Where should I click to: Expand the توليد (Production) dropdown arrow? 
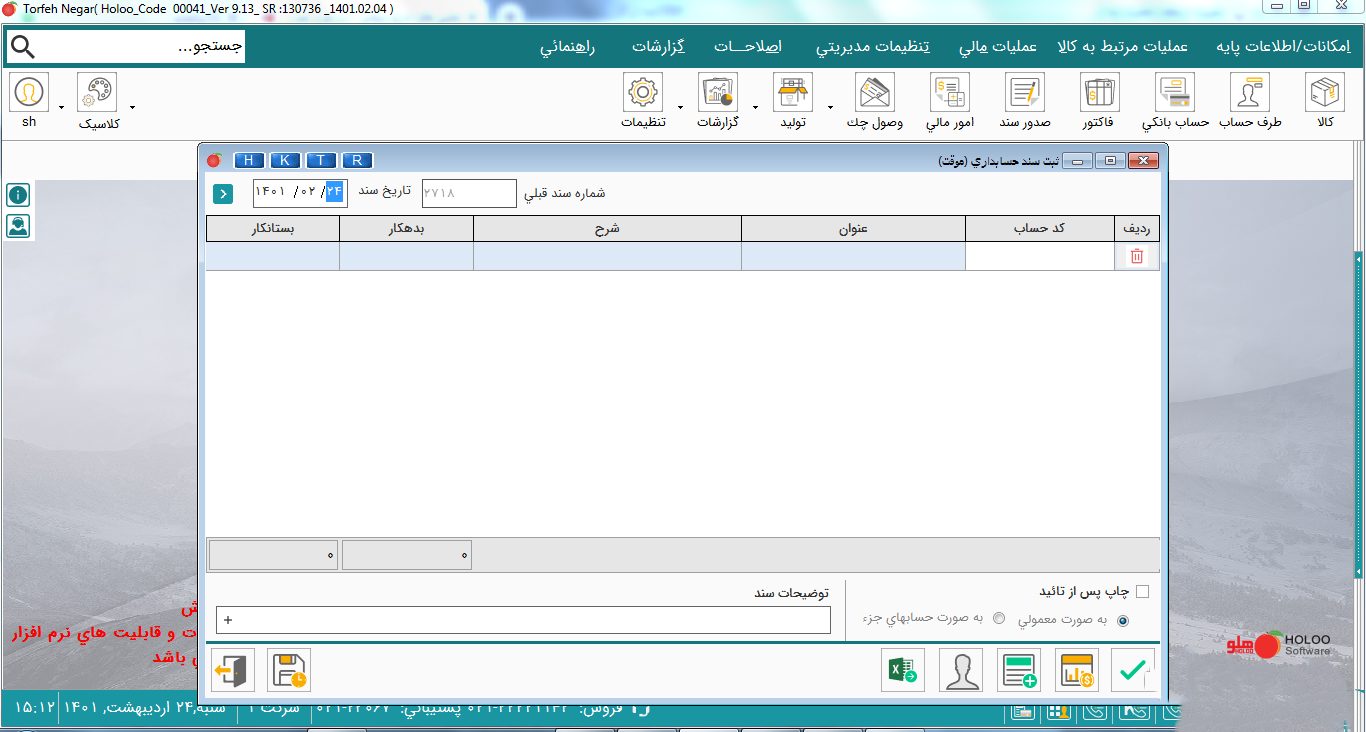click(x=830, y=106)
